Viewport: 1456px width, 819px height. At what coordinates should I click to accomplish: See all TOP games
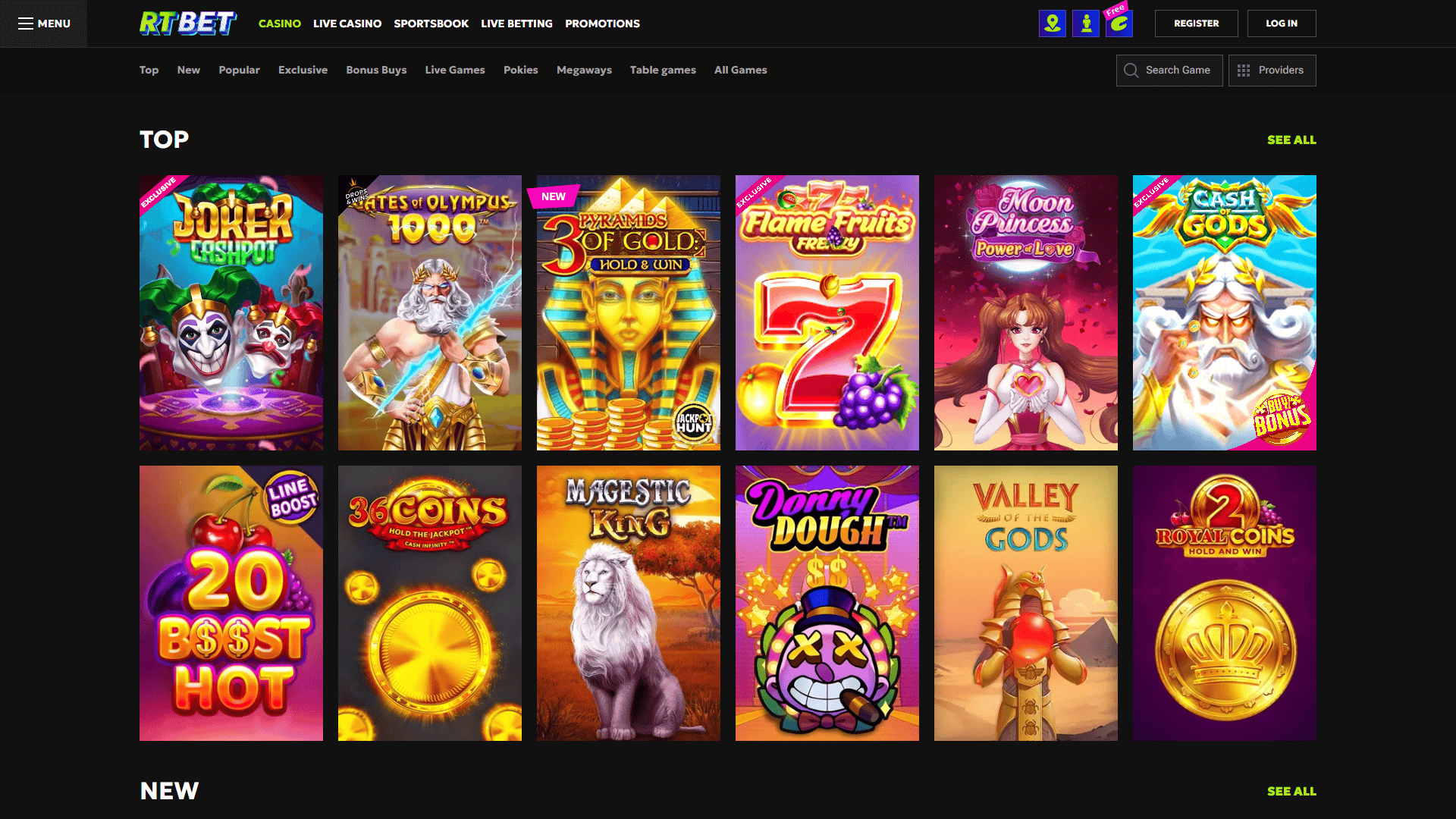1291,140
